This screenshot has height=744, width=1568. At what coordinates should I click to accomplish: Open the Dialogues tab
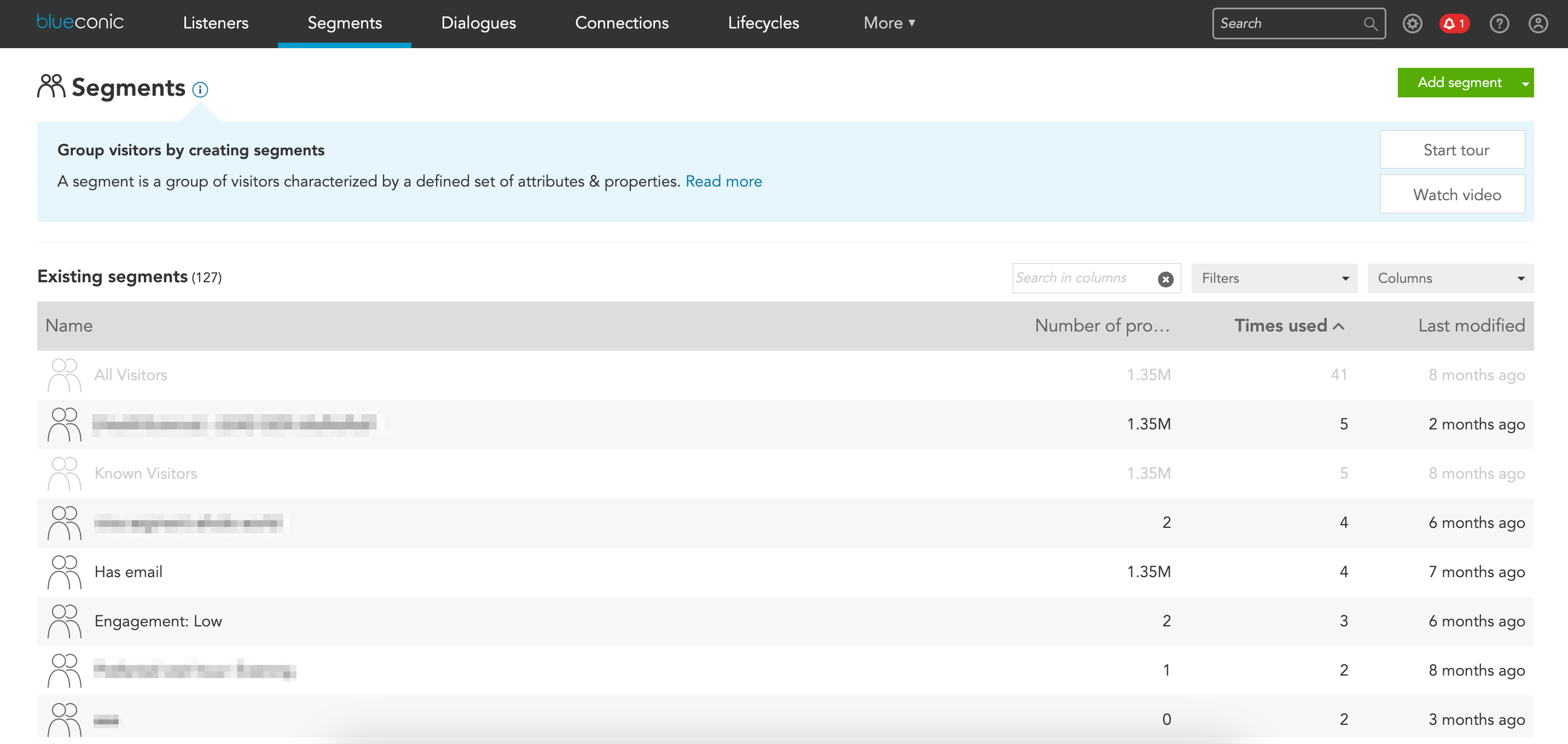click(x=478, y=23)
